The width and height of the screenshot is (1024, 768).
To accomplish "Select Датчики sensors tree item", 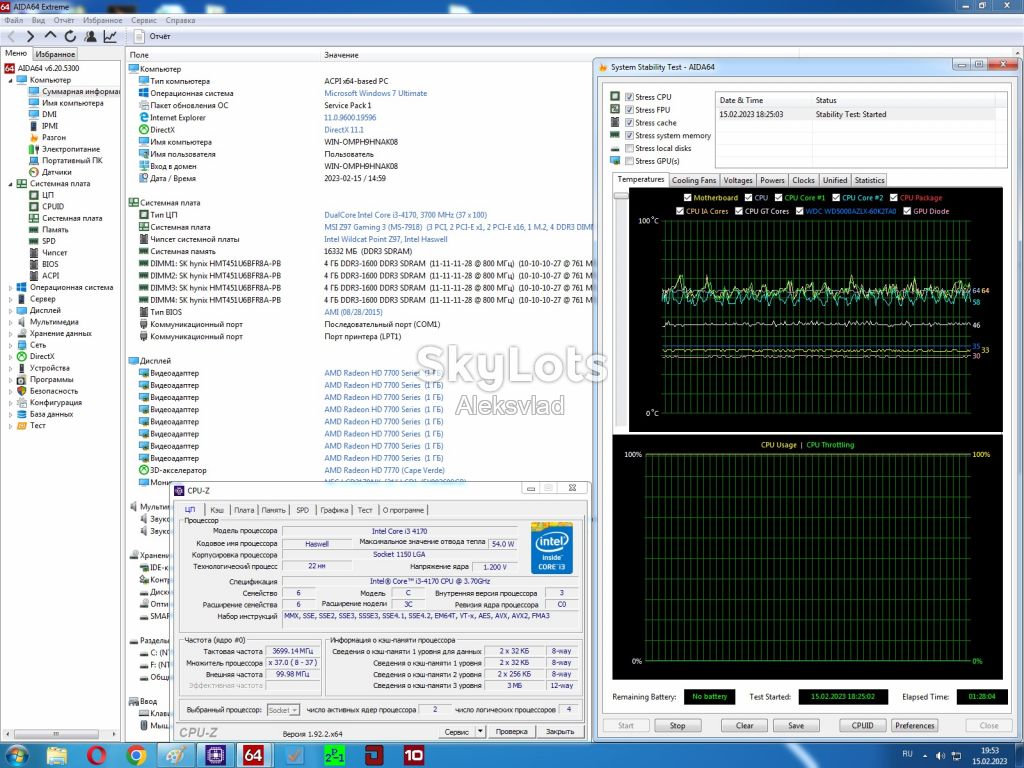I will (57, 172).
